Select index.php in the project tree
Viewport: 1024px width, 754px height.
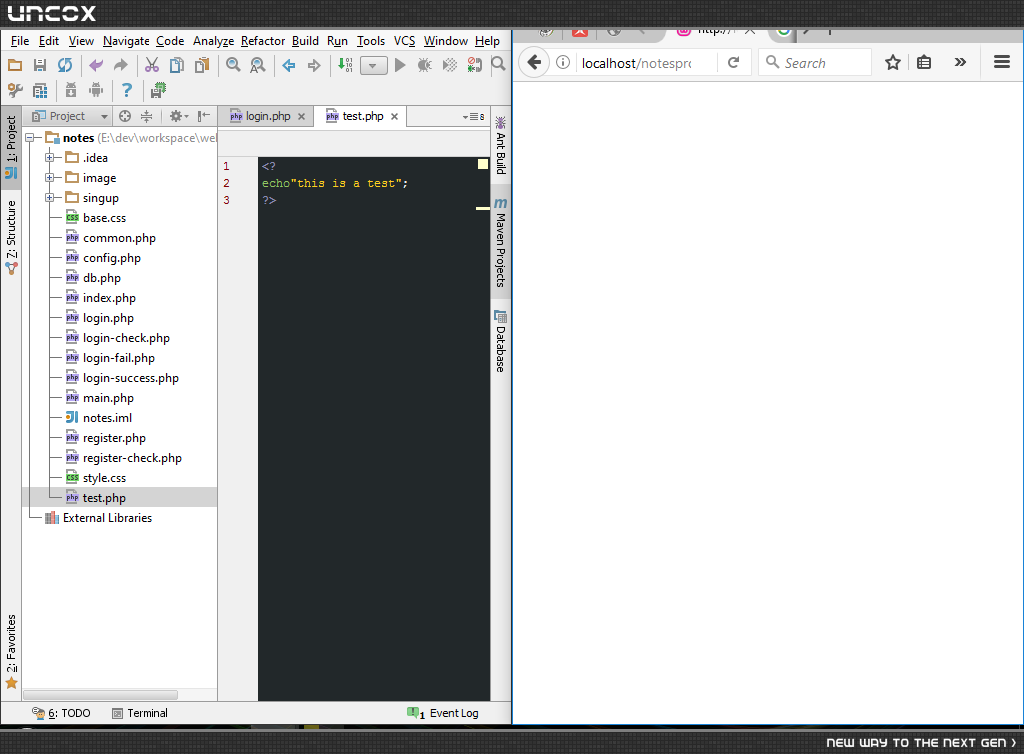pos(109,298)
